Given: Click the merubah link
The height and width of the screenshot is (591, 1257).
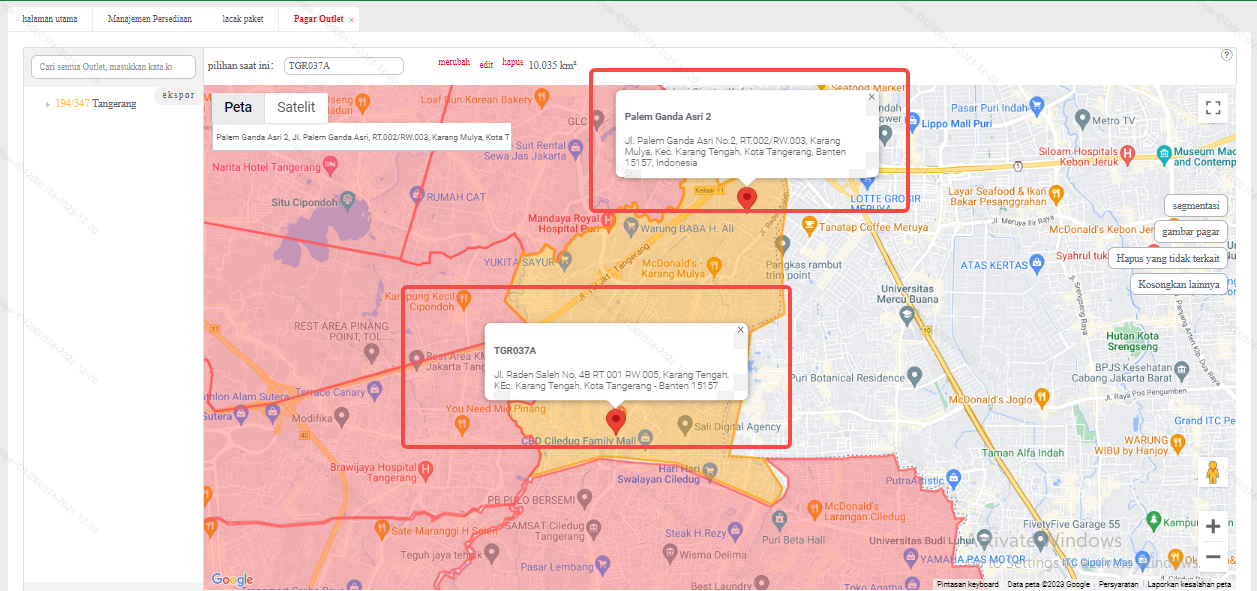Looking at the screenshot, I should pos(454,62).
